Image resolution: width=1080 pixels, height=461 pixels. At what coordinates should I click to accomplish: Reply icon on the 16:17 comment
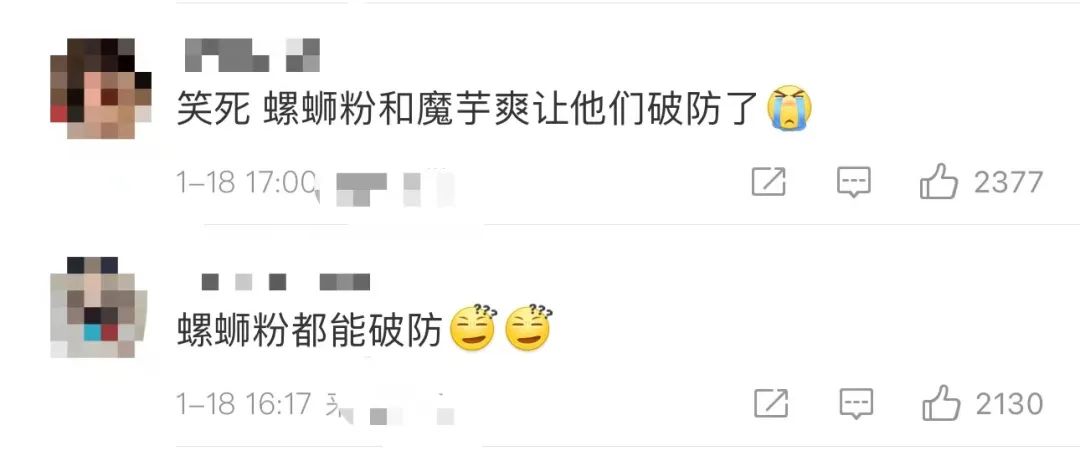(x=856, y=404)
